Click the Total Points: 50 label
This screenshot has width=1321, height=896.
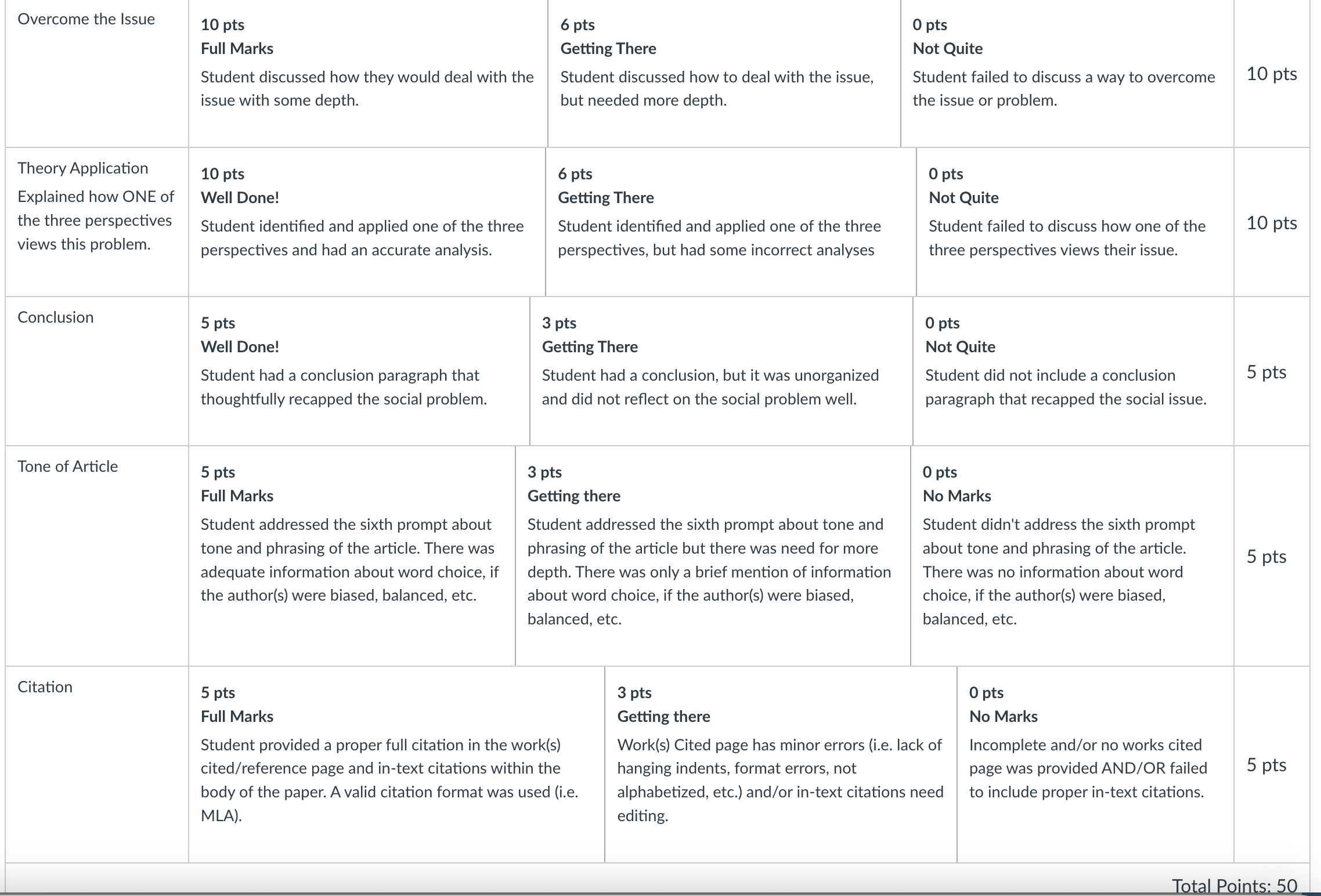tap(1234, 886)
